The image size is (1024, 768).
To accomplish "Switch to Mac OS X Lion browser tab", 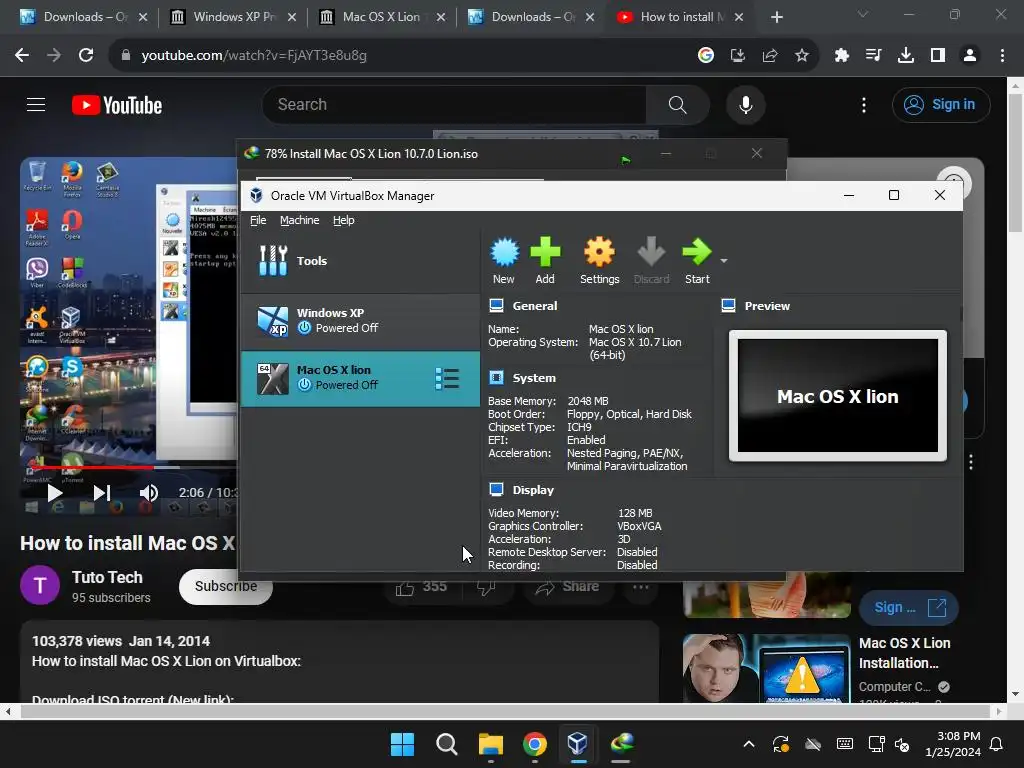I will pyautogui.click(x=382, y=17).
